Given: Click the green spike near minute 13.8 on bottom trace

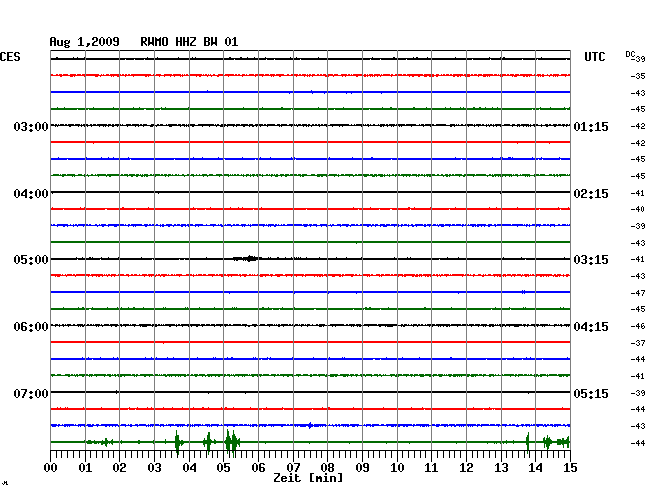Looking at the screenshot, I should [x=528, y=443].
